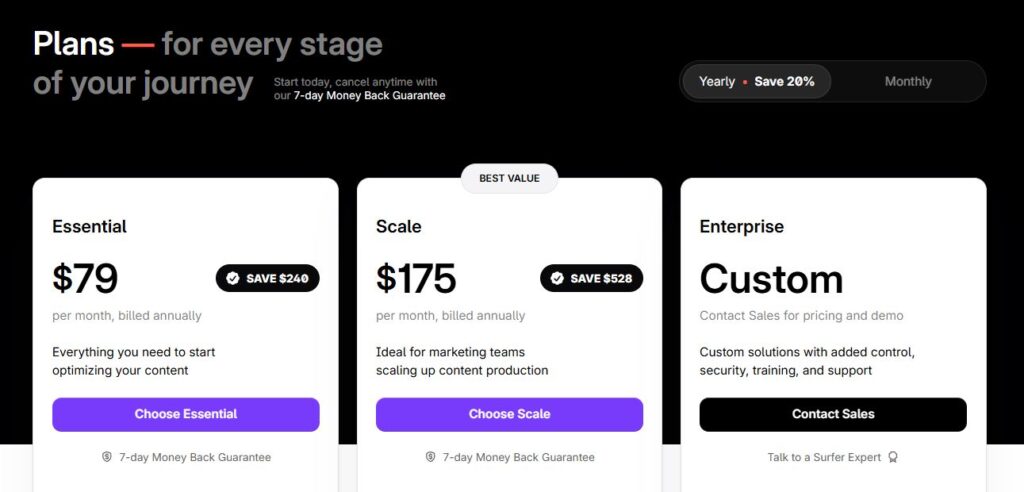Click the checkmark icon in SAVE $528 badge

[x=557, y=278]
